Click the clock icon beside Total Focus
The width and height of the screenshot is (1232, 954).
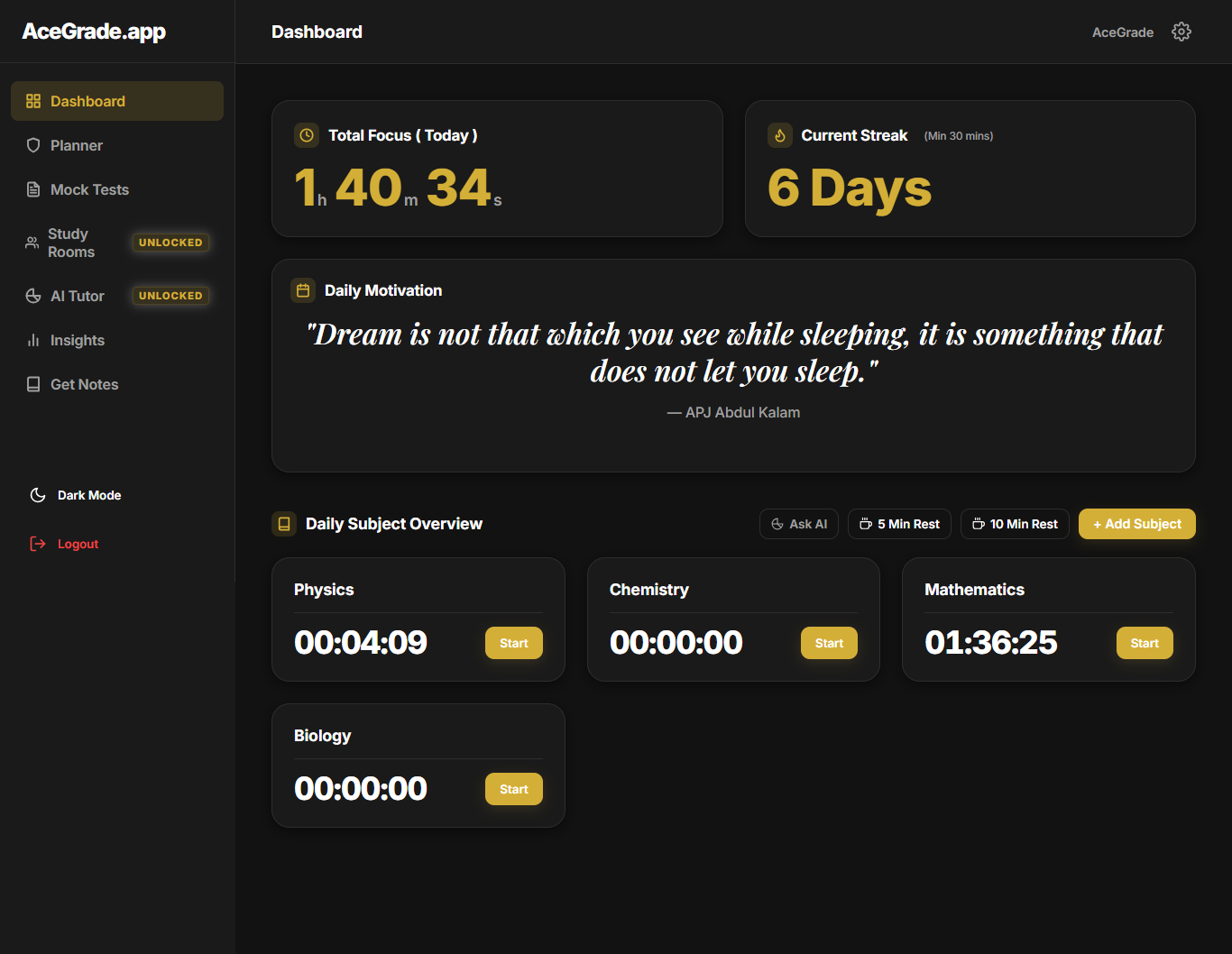point(307,135)
